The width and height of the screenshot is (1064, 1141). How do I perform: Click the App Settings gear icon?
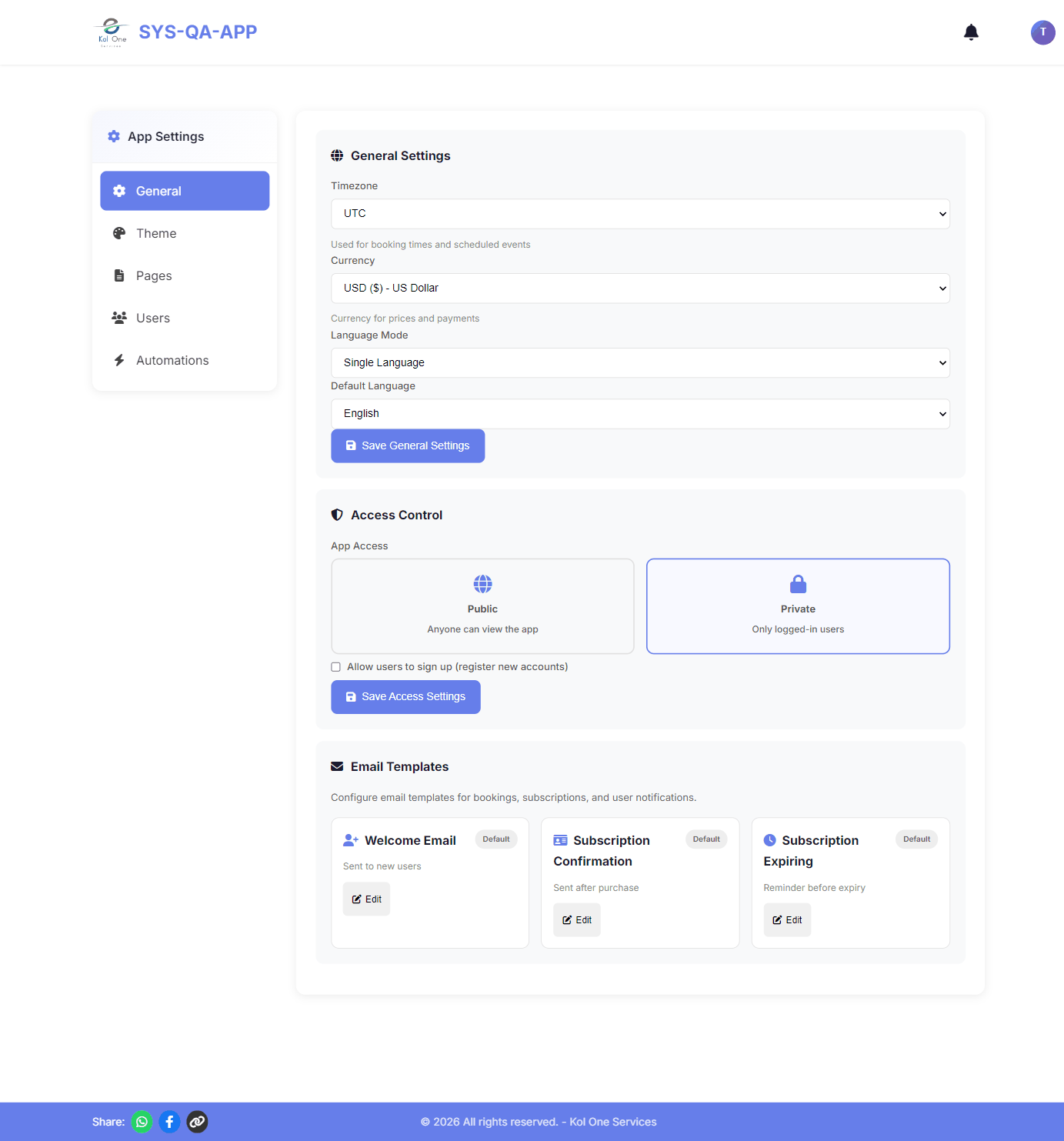tap(113, 136)
